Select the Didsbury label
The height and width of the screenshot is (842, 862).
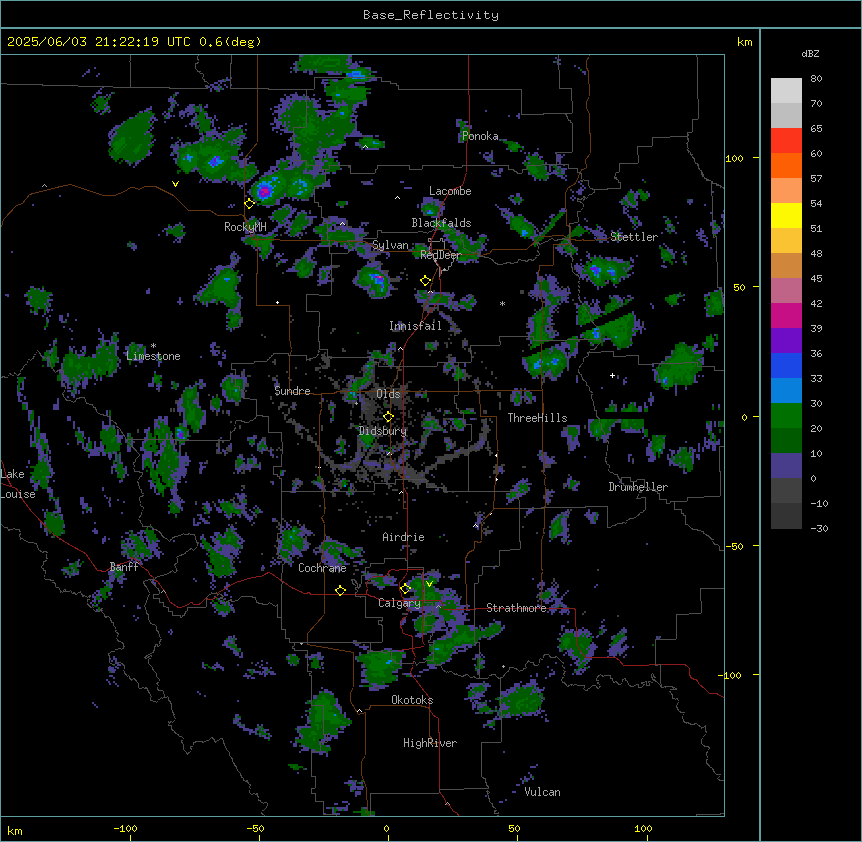click(383, 431)
